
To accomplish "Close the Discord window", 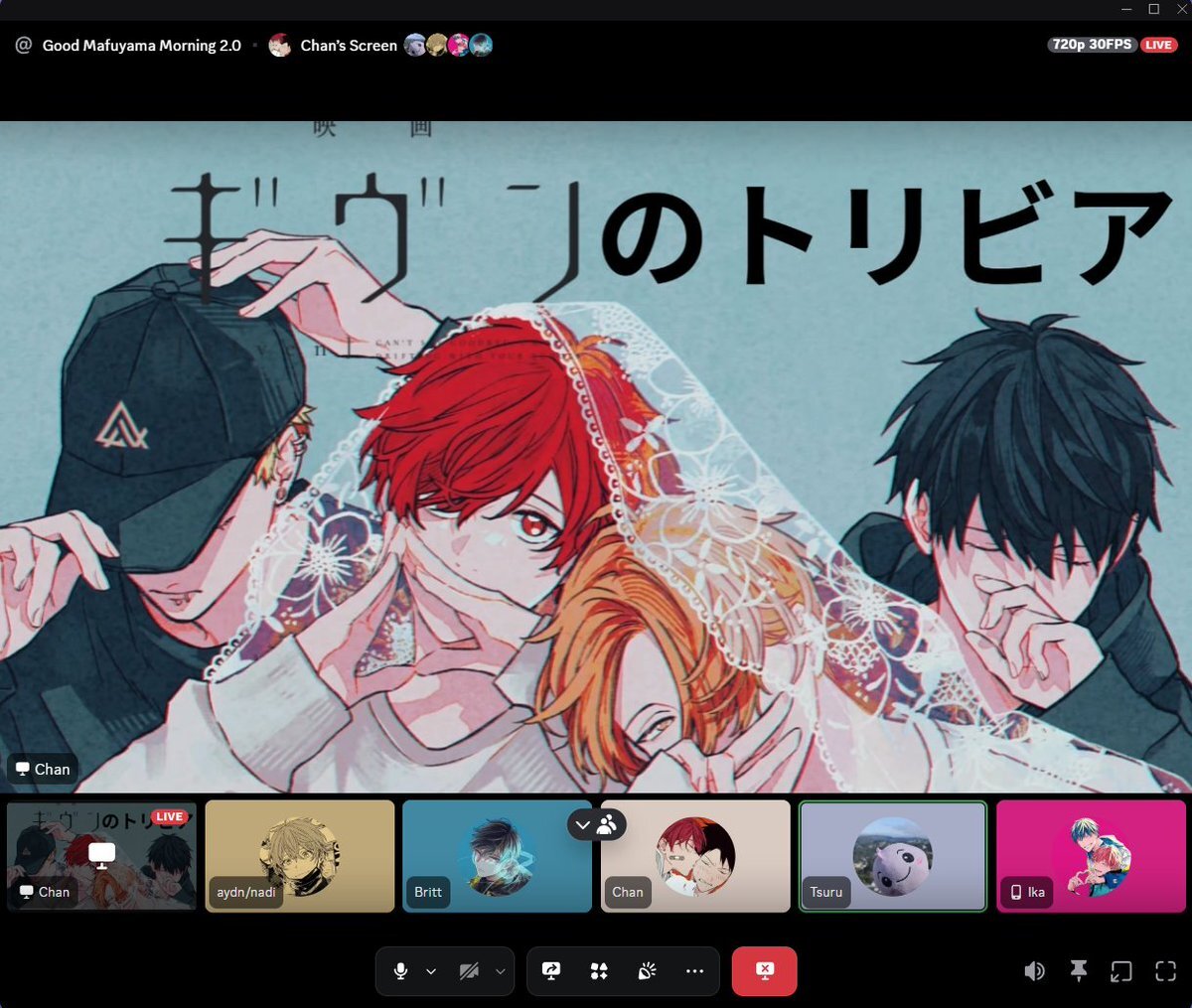I will [x=1181, y=9].
